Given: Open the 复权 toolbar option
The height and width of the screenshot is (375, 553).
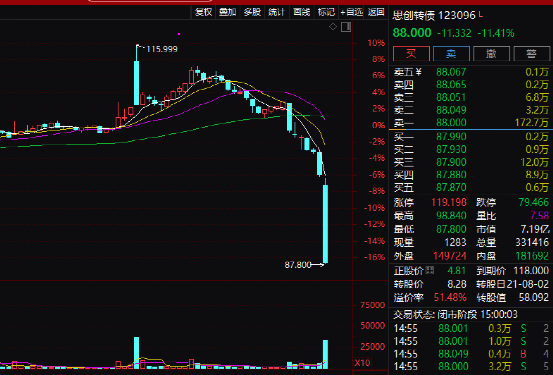Looking at the screenshot, I should (203, 12).
